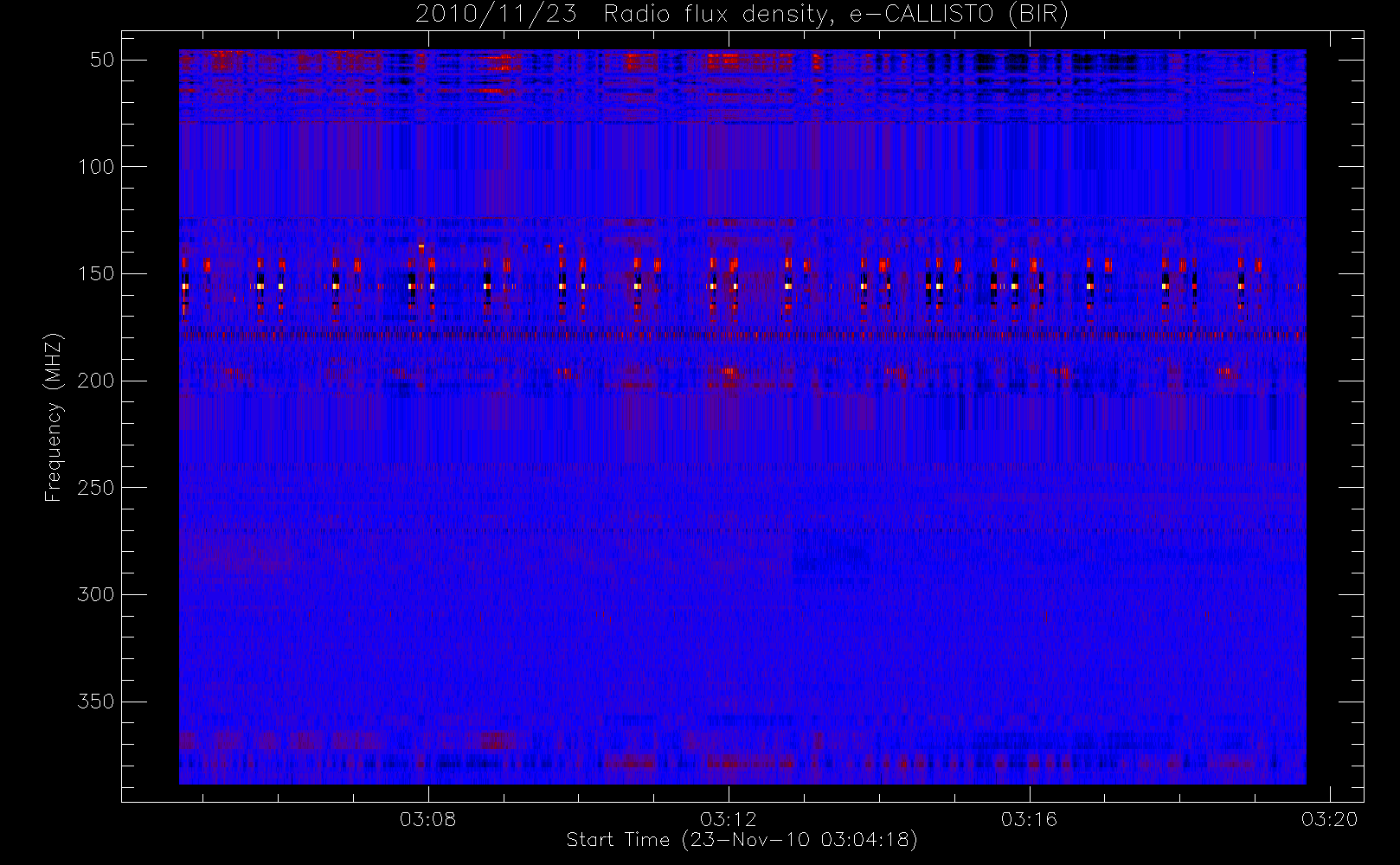Image resolution: width=1400 pixels, height=865 pixels.
Task: Select the 300 frequency tick label
Action: pyautogui.click(x=96, y=594)
